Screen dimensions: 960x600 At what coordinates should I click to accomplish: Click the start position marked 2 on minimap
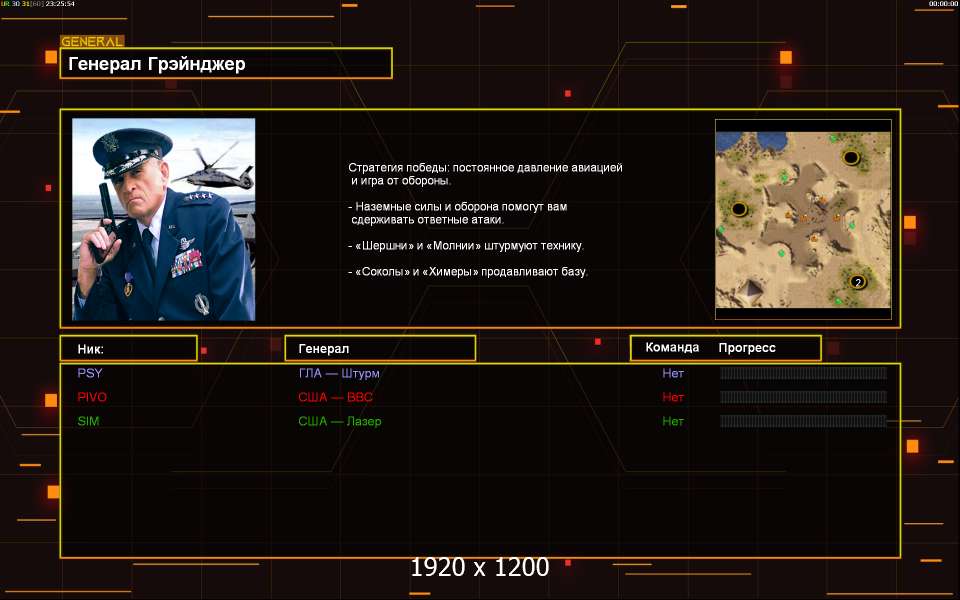coord(857,283)
